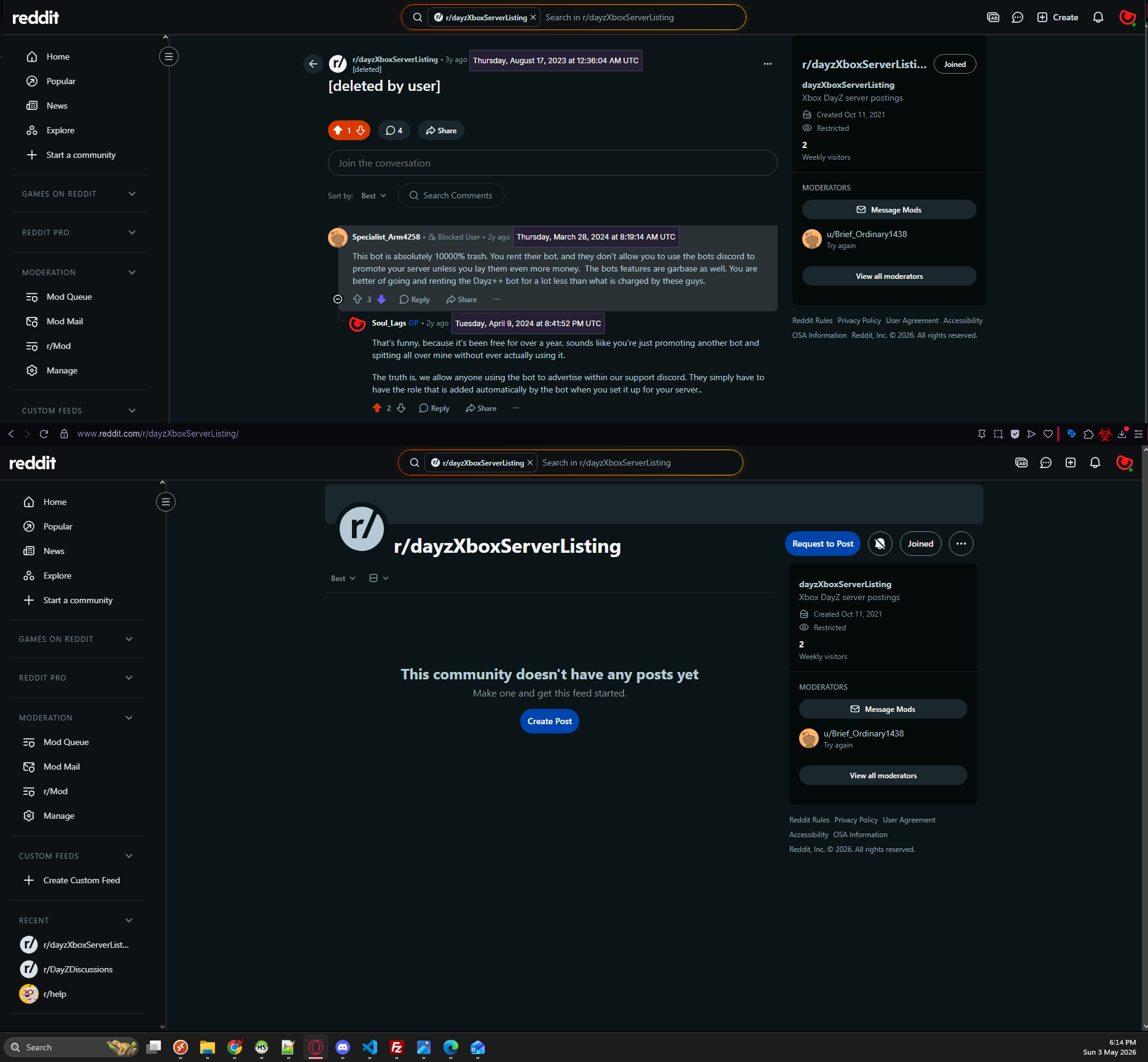
Task: Open the Opera downloads icon
Action: click(x=1122, y=434)
